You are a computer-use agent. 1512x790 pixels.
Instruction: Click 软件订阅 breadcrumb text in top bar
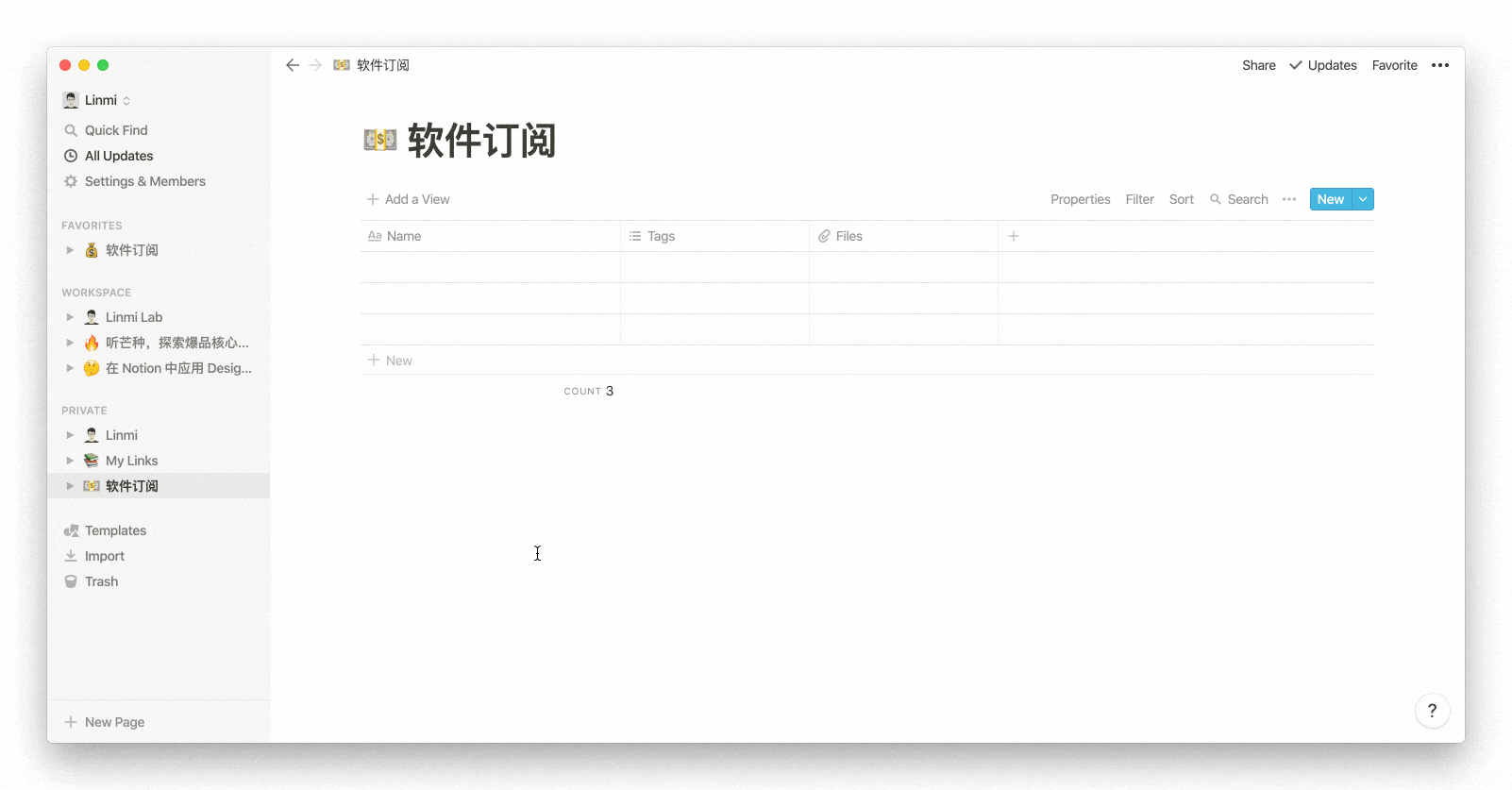[x=383, y=65]
